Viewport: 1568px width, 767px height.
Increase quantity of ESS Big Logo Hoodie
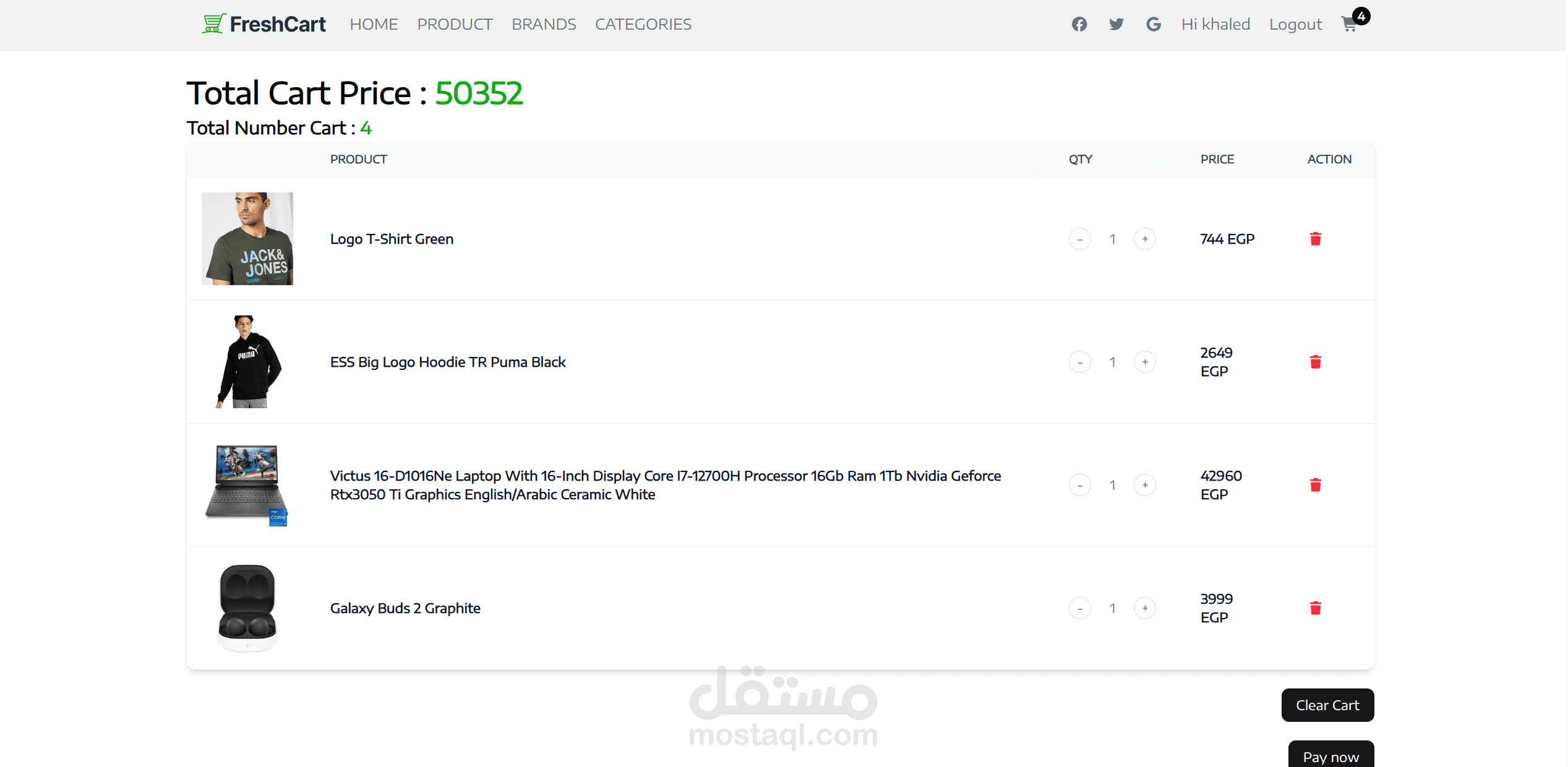click(x=1145, y=362)
